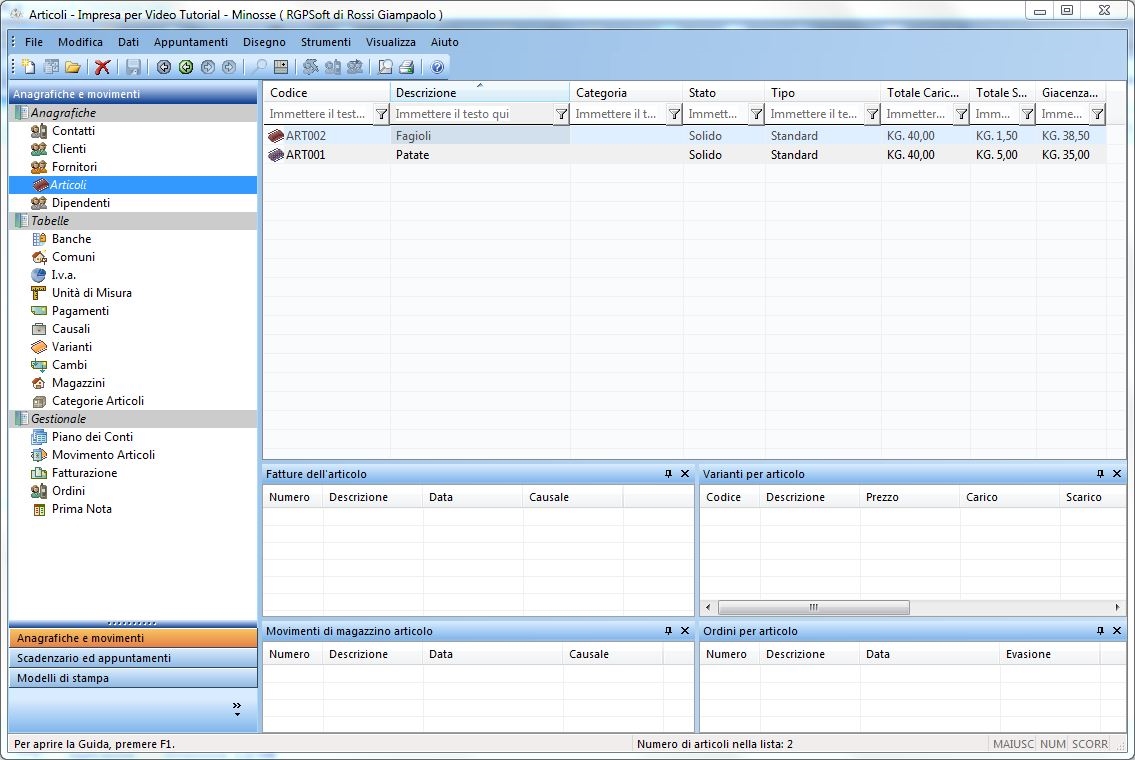Viewport: 1135px width, 760px height.
Task: Close the Varianti per articolo panel
Action: [x=1117, y=474]
